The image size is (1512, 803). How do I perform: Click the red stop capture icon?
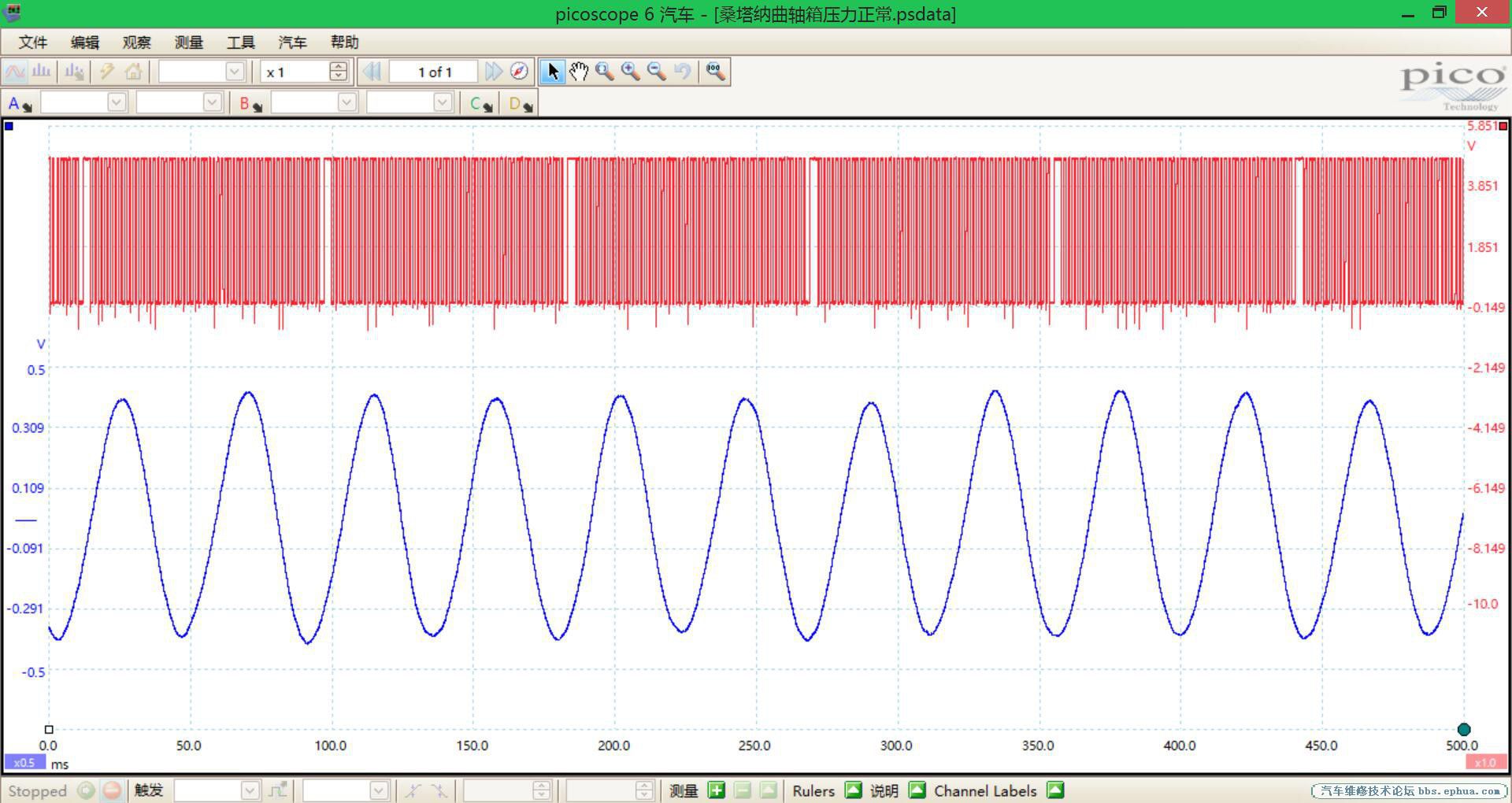112,790
